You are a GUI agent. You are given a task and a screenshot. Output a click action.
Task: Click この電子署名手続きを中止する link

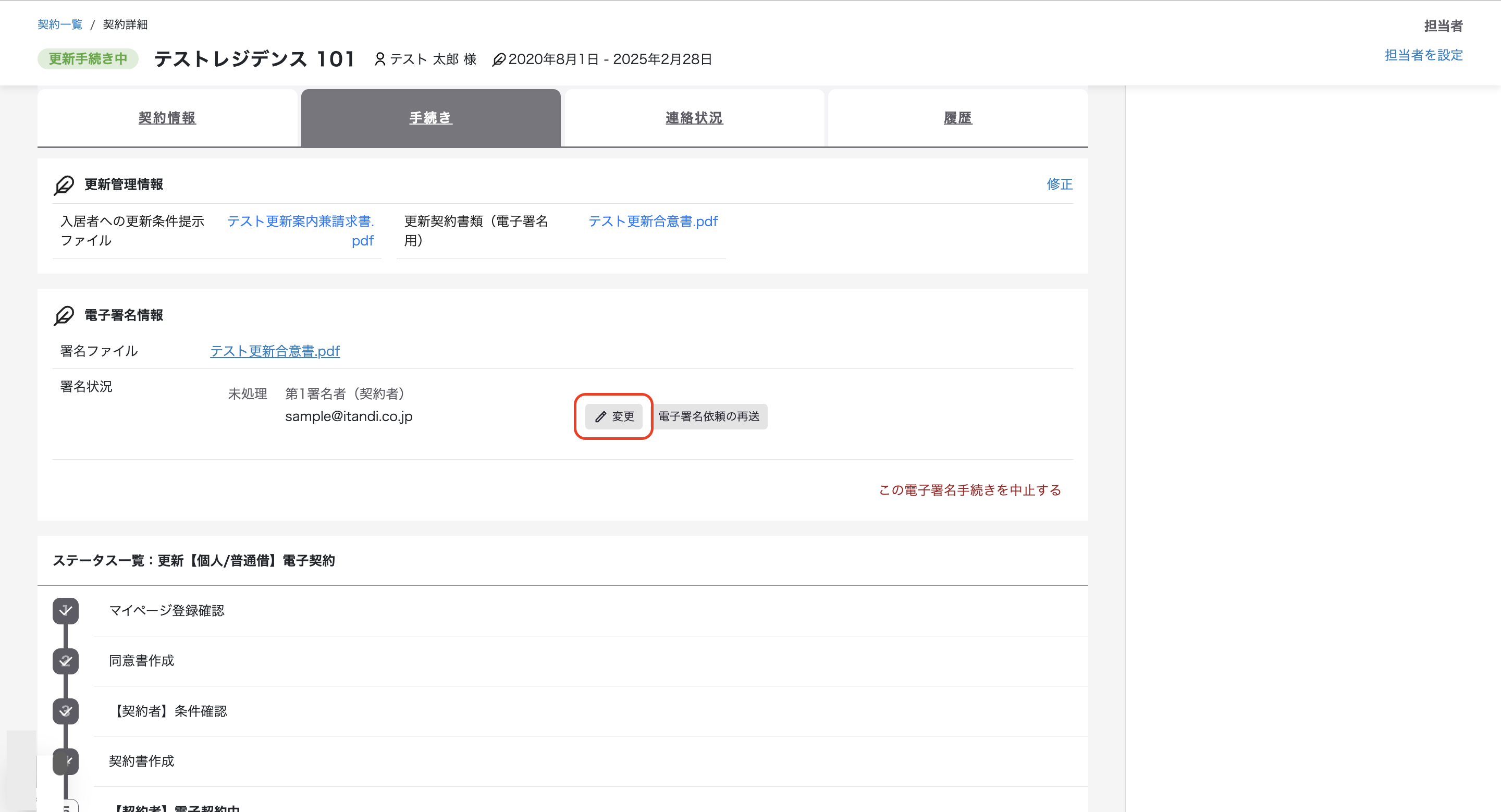(970, 490)
